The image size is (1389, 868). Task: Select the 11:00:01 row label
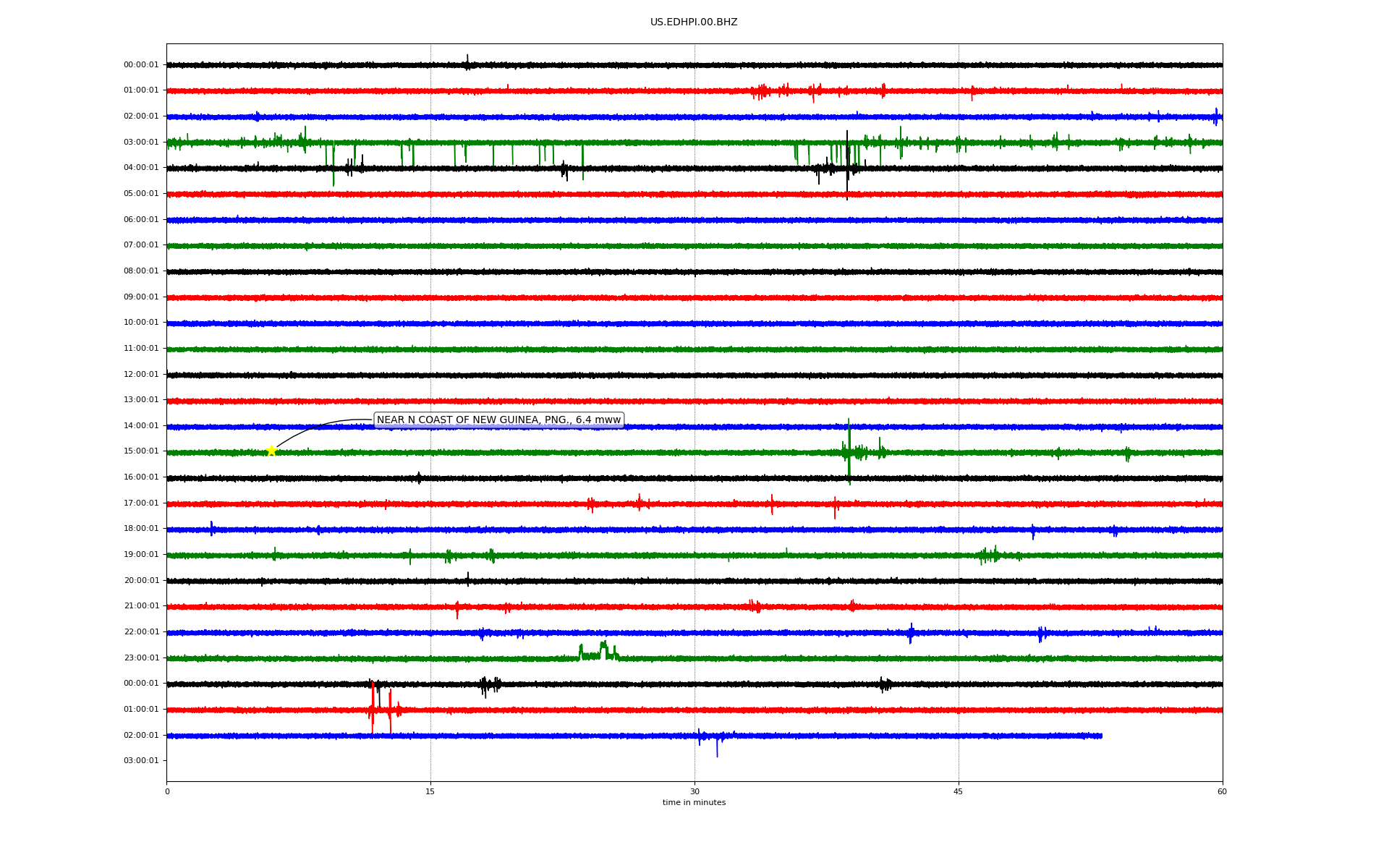pos(141,349)
